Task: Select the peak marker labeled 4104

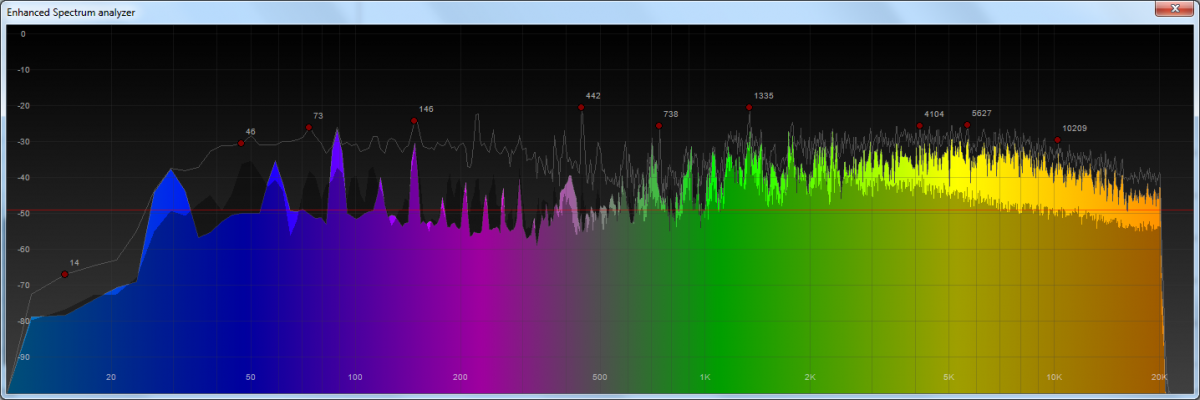Action: point(920,126)
